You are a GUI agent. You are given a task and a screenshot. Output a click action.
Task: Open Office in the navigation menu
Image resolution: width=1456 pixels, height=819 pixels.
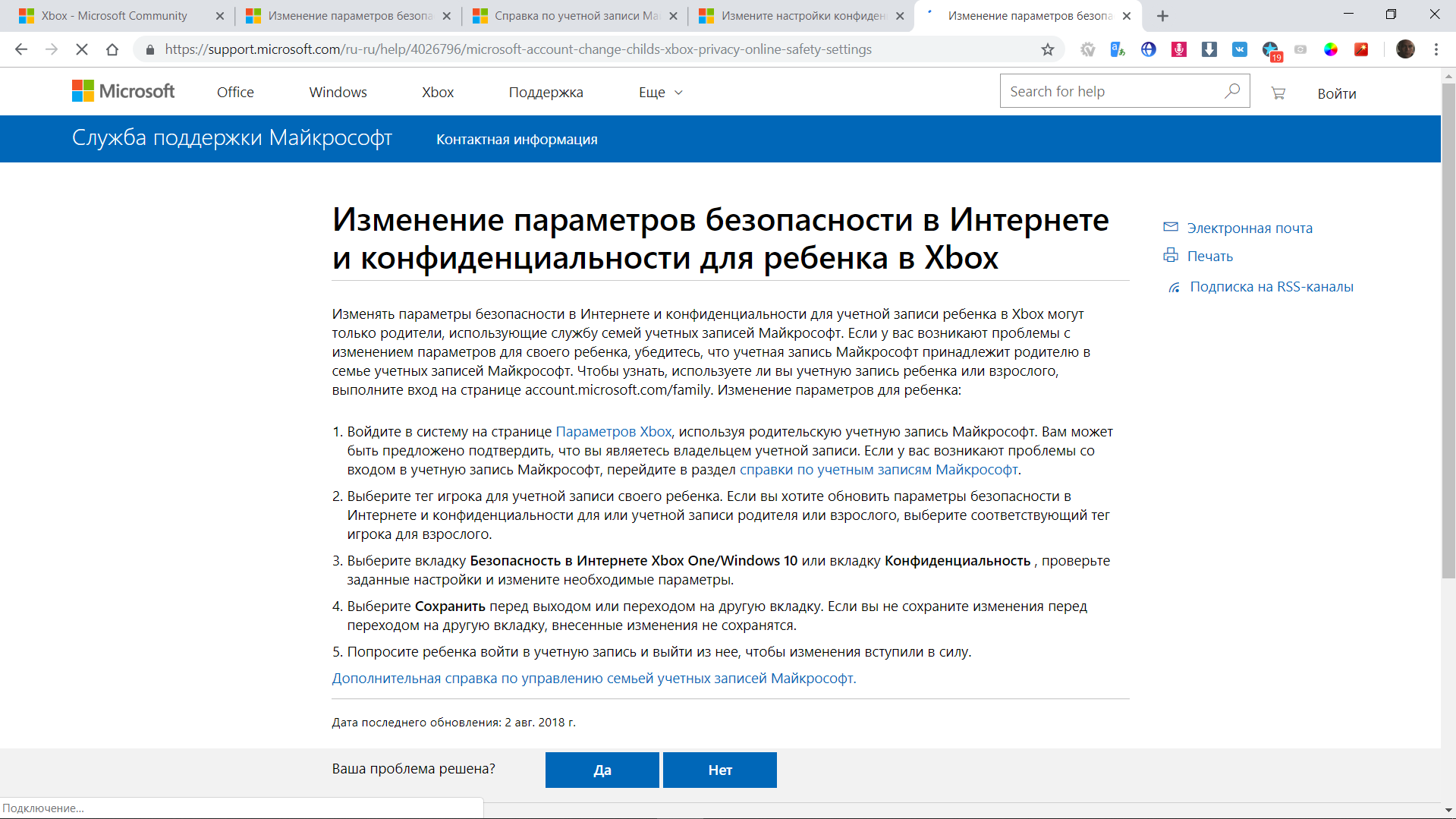click(x=235, y=92)
